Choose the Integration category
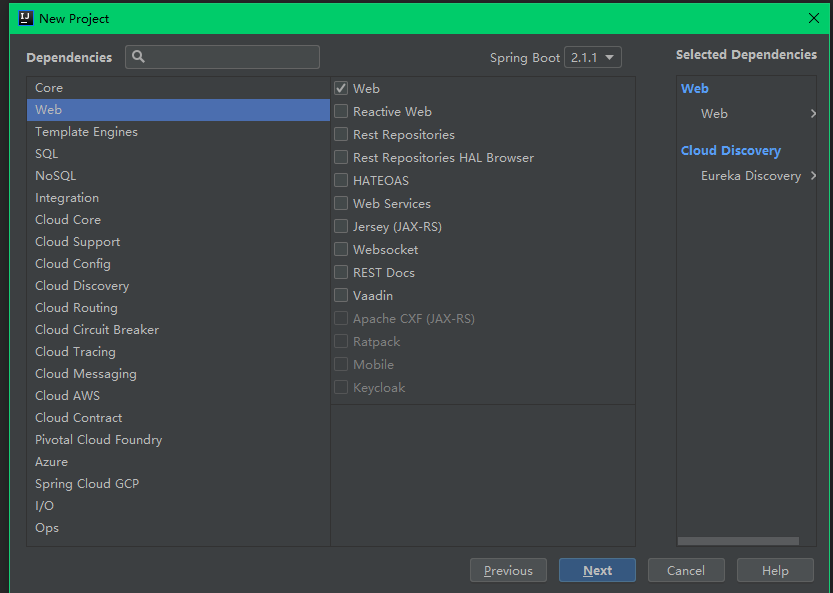The image size is (833, 593). [x=178, y=198]
